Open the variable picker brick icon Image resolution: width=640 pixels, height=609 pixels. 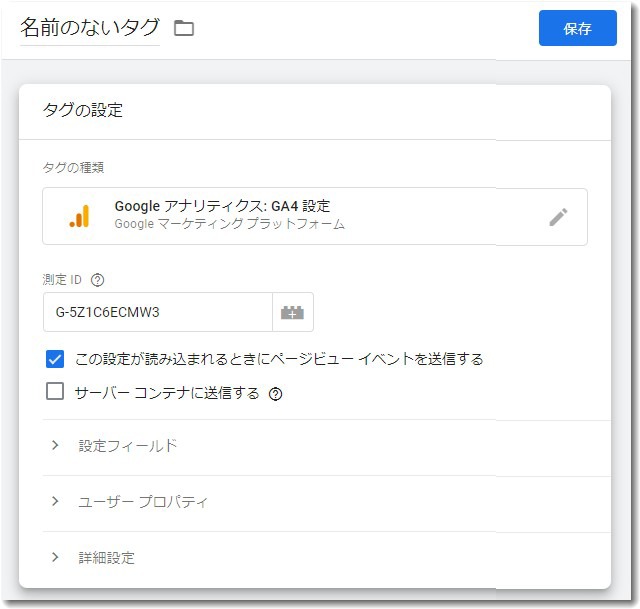[x=293, y=312]
